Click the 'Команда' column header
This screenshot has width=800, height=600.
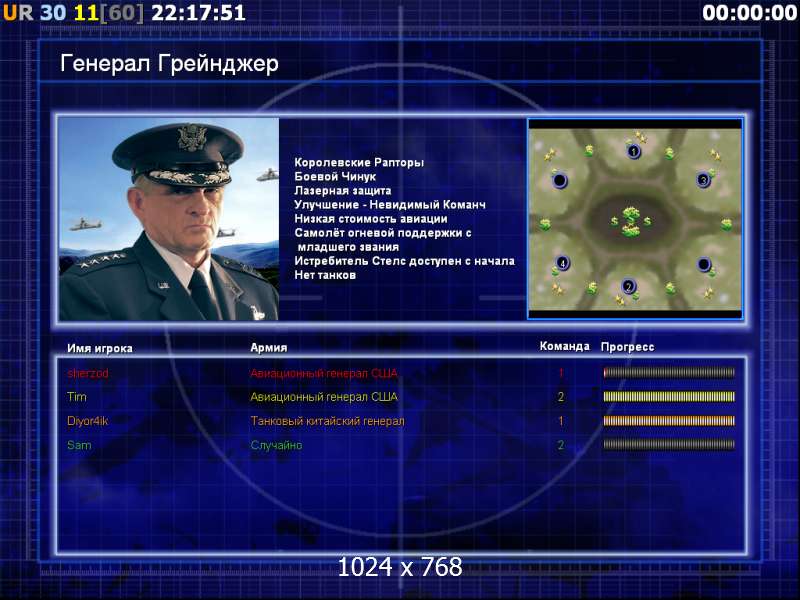(564, 346)
